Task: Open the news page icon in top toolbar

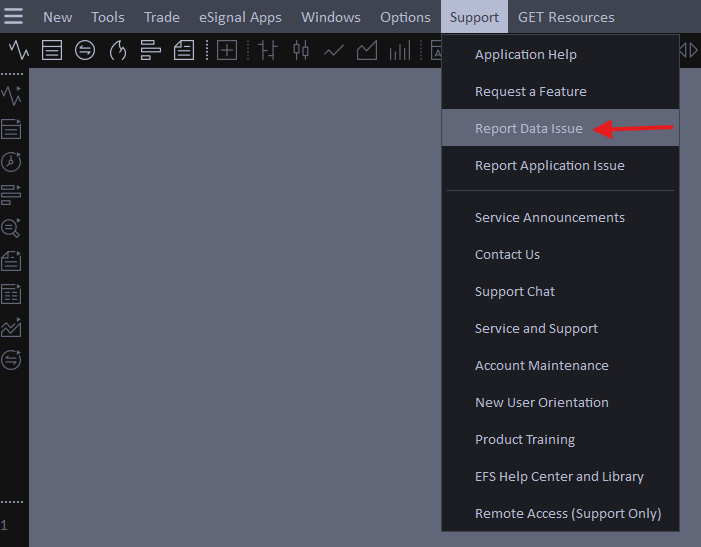Action: coord(184,51)
